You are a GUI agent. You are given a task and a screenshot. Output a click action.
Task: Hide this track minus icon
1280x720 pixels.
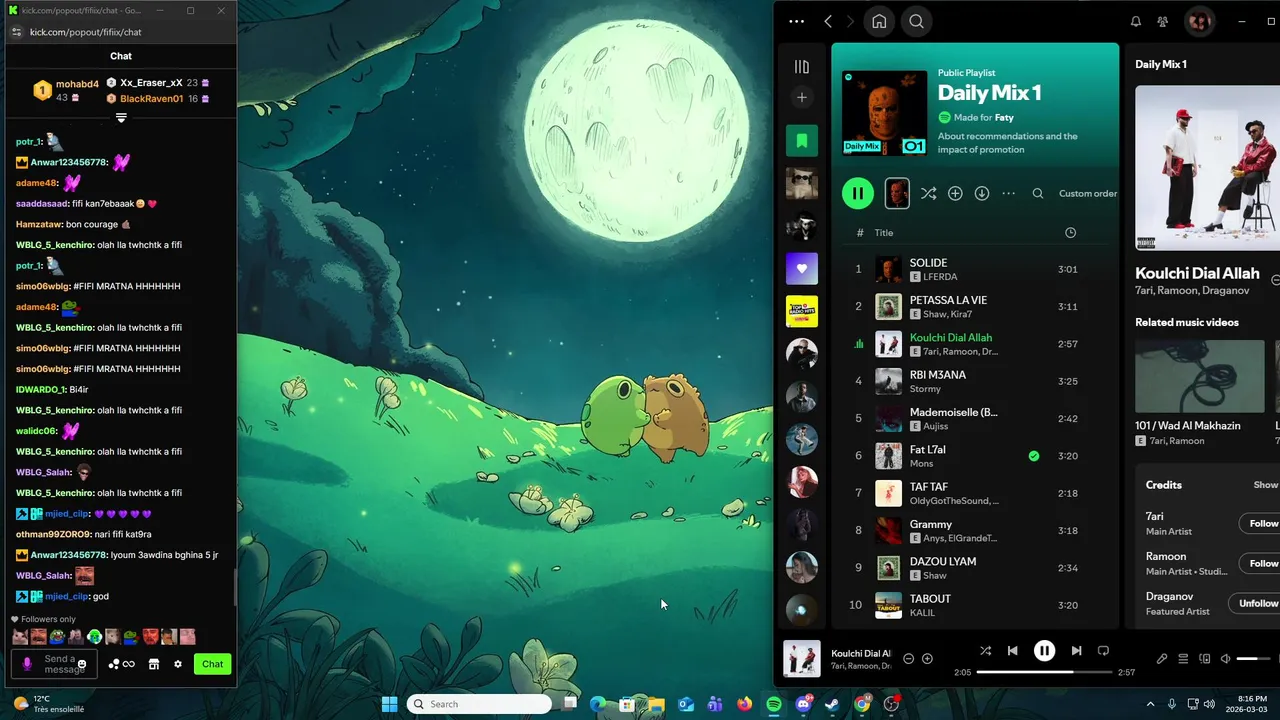pos(908,658)
